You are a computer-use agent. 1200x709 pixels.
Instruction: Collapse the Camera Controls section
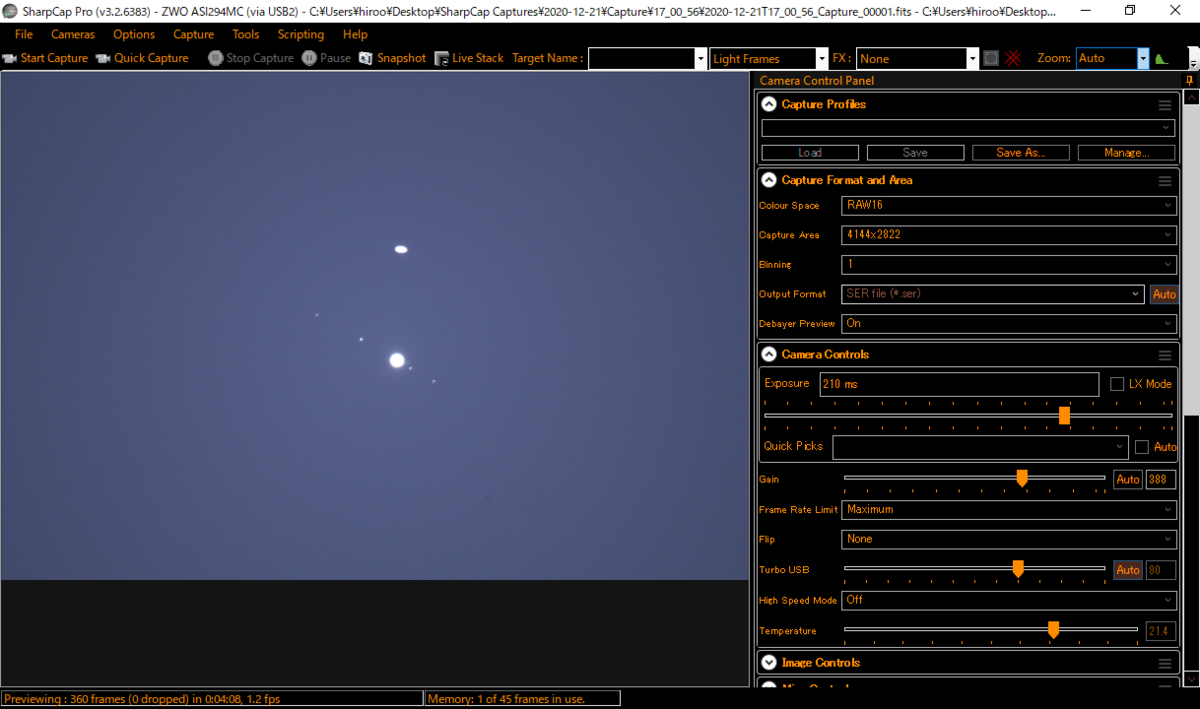(769, 355)
